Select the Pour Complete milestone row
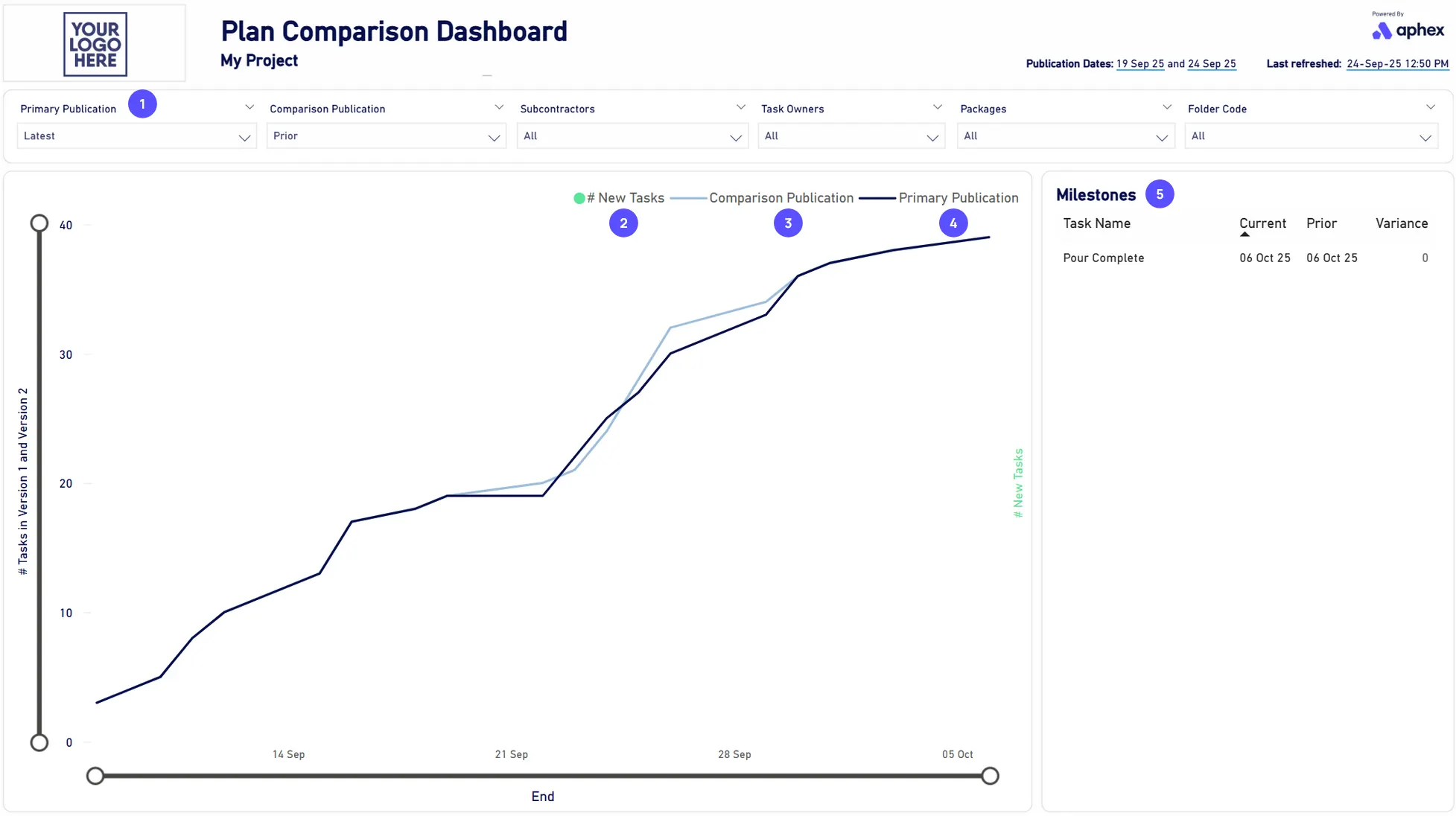Viewport: 1456px width, 816px height. click(1103, 258)
